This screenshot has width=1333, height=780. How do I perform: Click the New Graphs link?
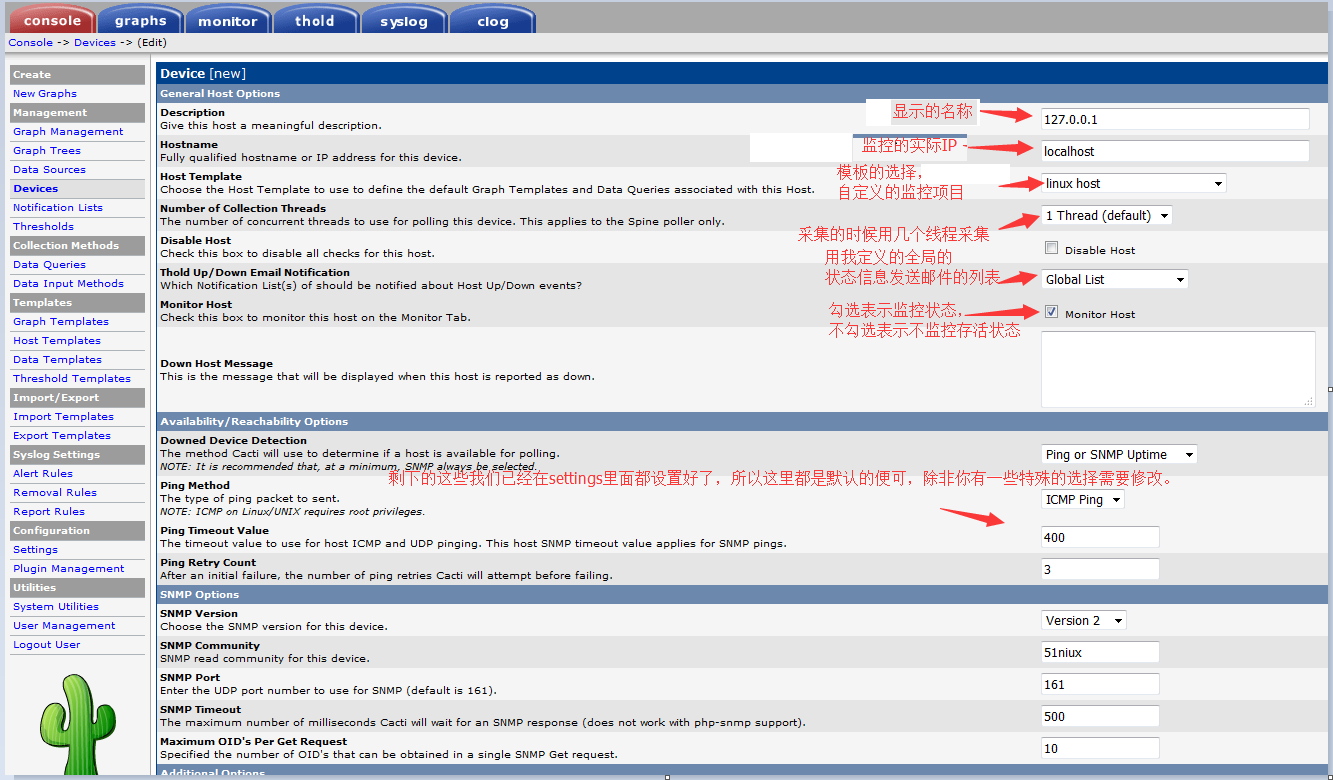point(45,94)
